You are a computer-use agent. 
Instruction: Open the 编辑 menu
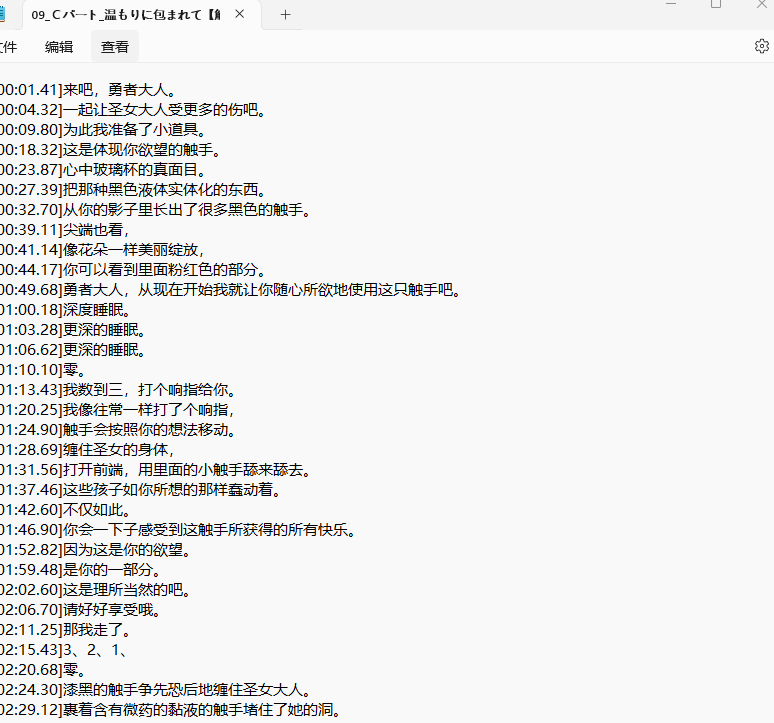pyautogui.click(x=59, y=46)
